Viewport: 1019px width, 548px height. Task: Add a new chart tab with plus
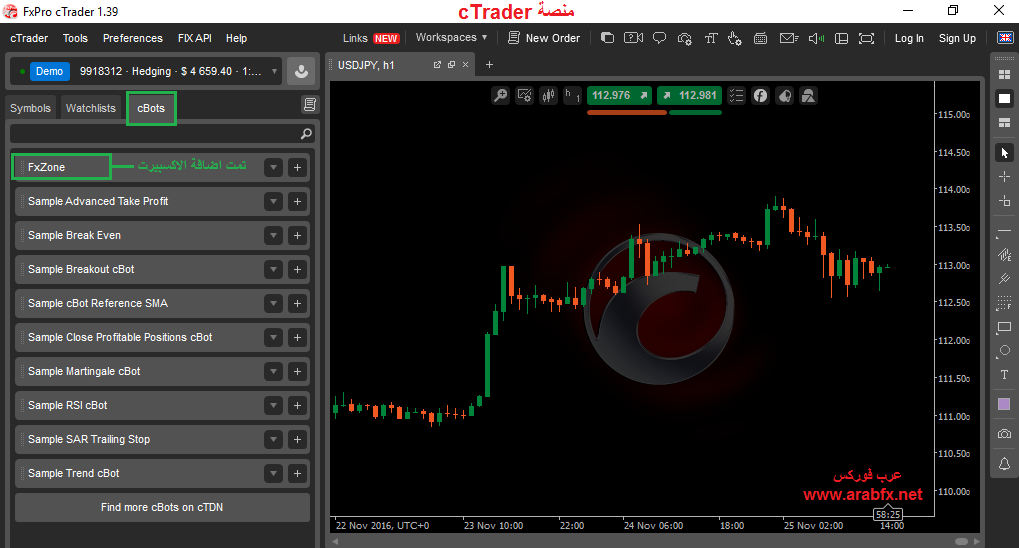point(489,65)
